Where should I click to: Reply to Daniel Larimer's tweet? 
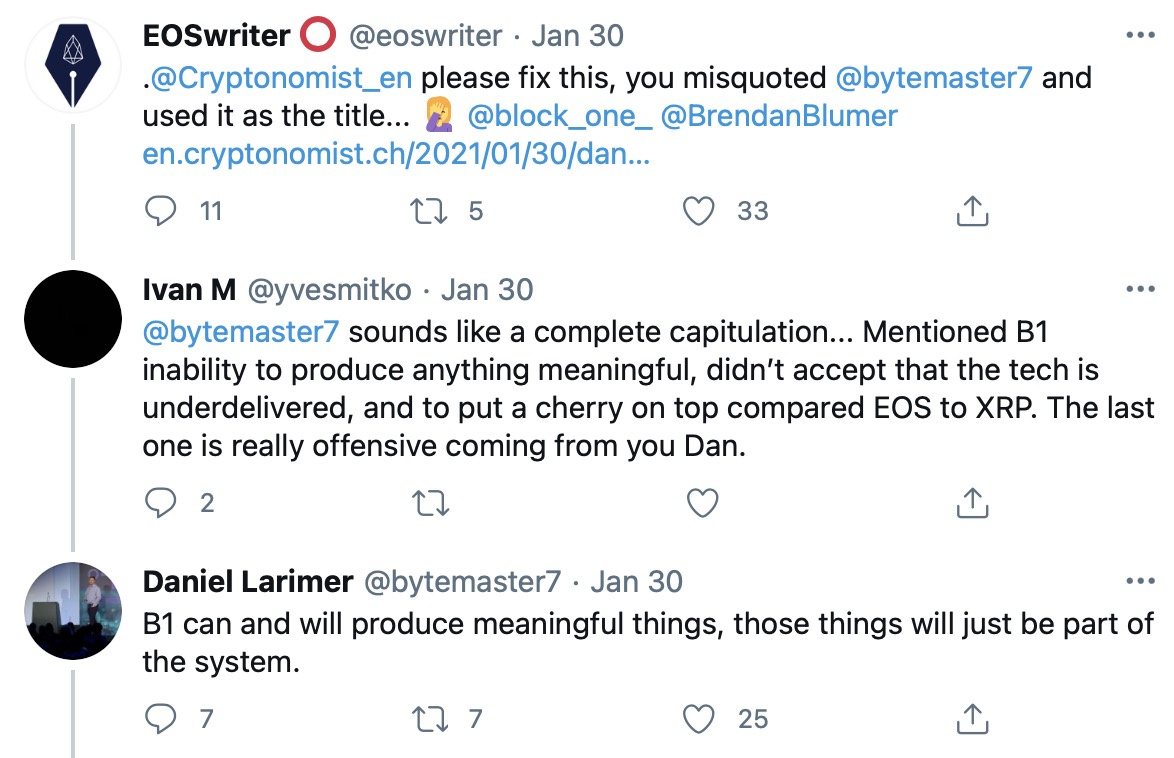160,718
